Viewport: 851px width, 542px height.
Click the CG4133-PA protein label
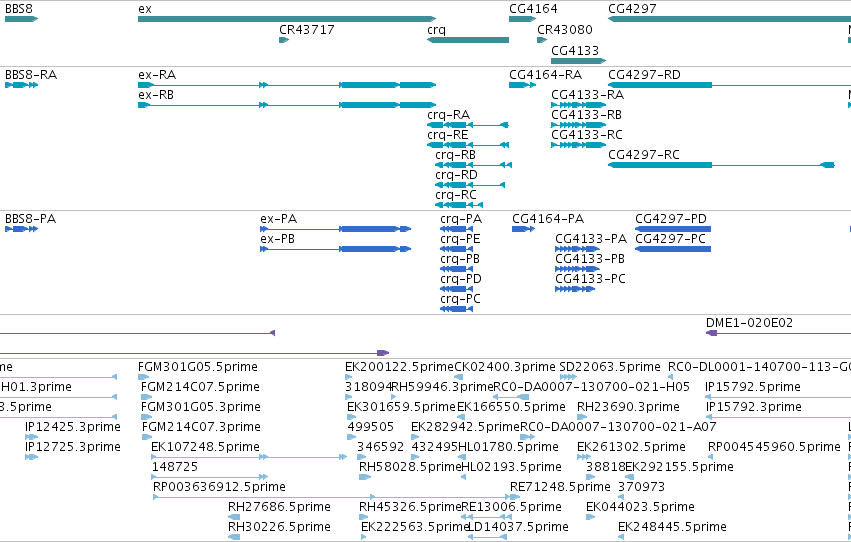click(x=591, y=239)
